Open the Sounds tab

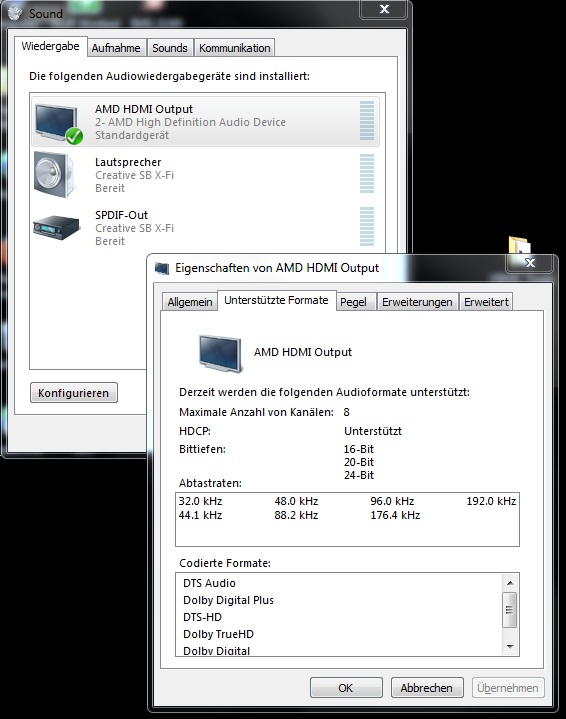click(x=170, y=48)
